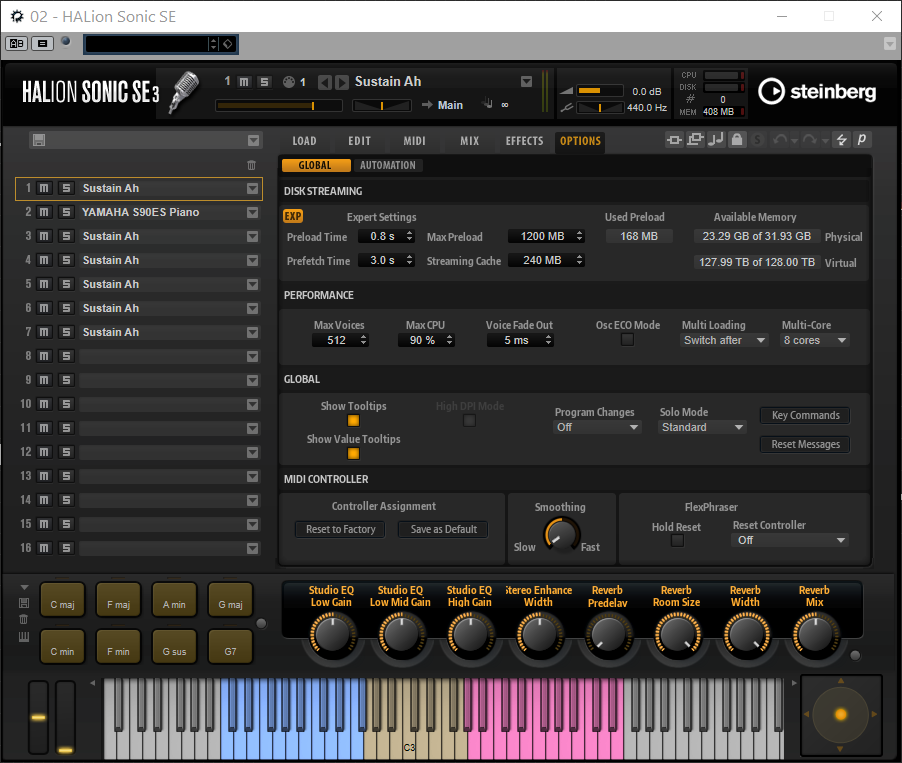The width and height of the screenshot is (902, 763).
Task: Click the trigger pads trash icon
Action: [x=24, y=619]
